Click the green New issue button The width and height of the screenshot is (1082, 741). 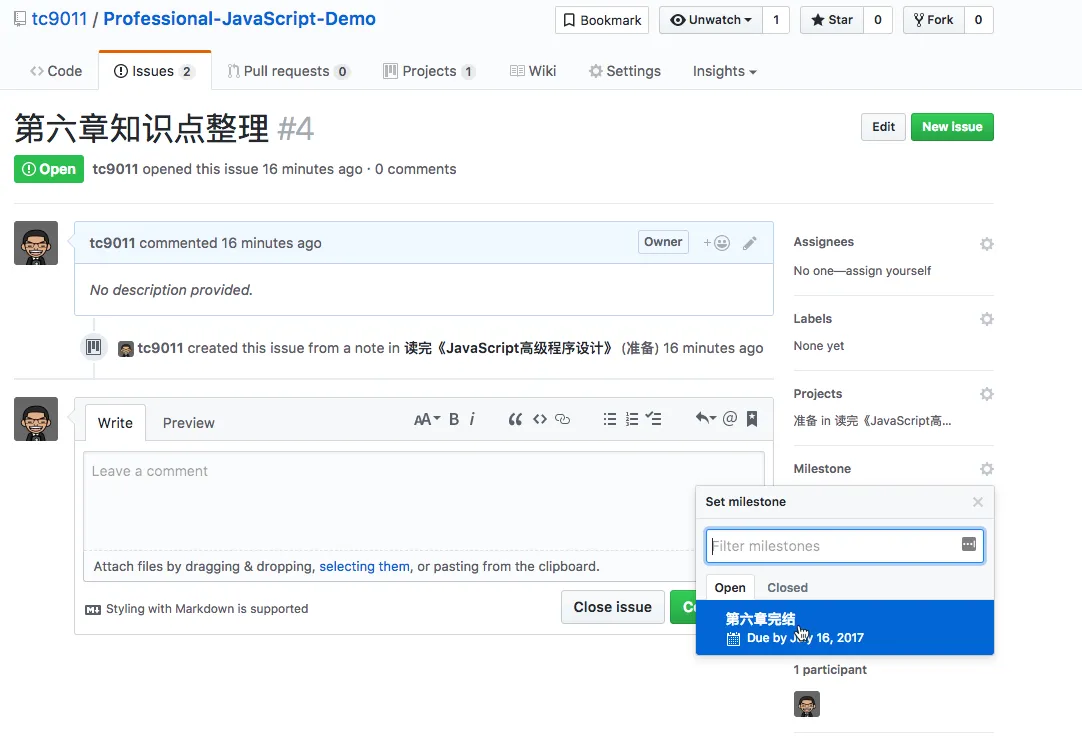(x=951, y=127)
